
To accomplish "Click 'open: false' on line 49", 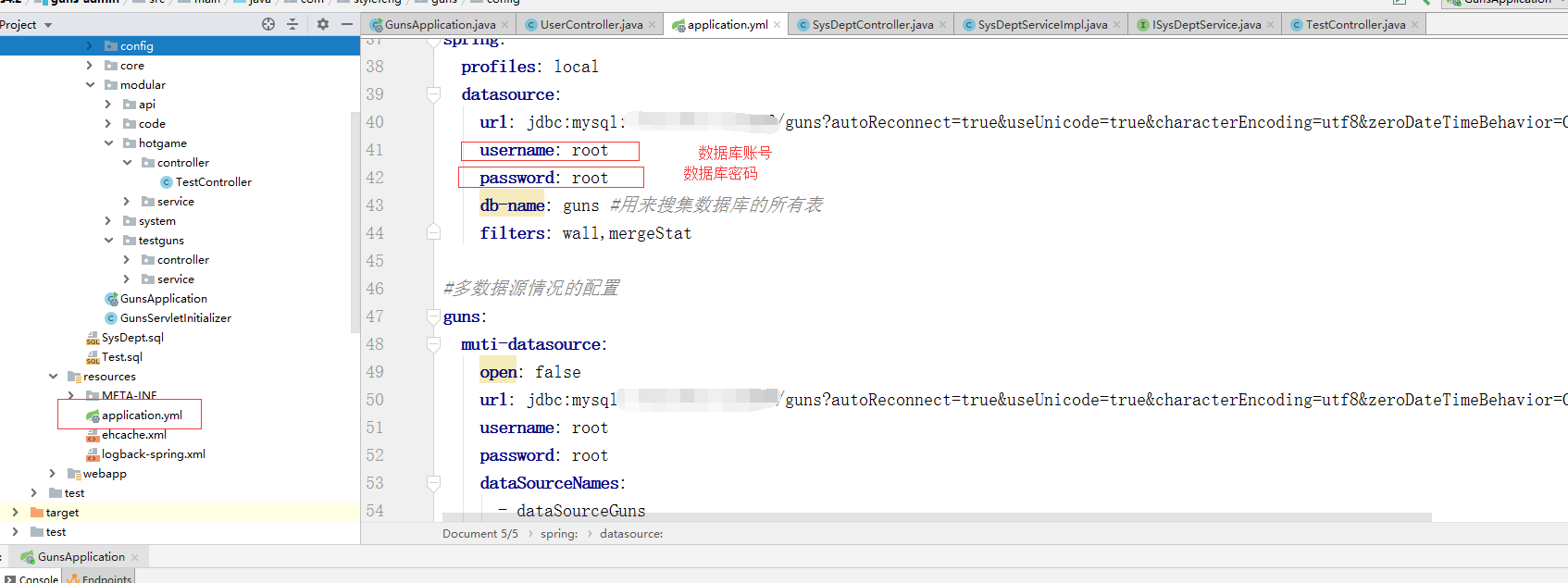I will click(x=530, y=372).
